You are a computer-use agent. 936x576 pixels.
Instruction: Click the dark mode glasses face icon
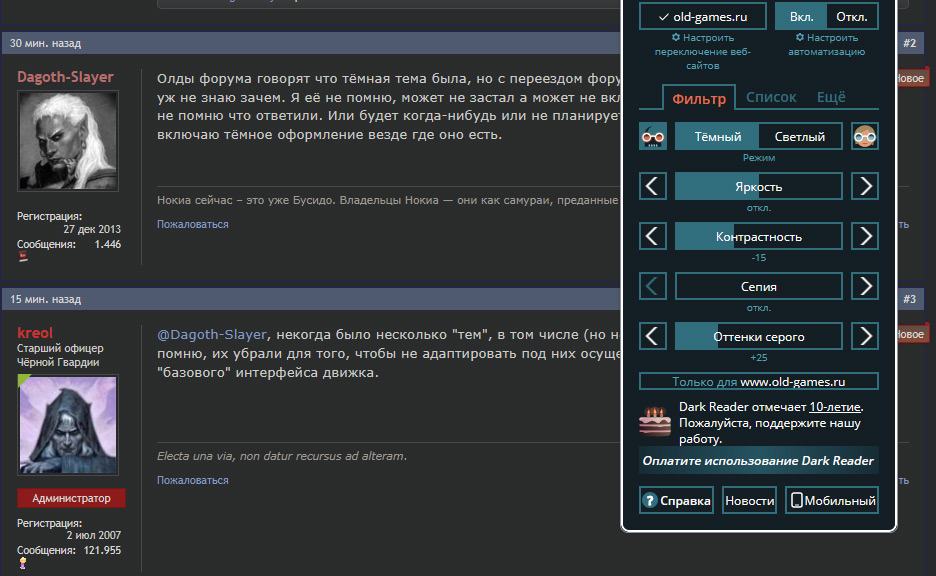click(x=652, y=137)
